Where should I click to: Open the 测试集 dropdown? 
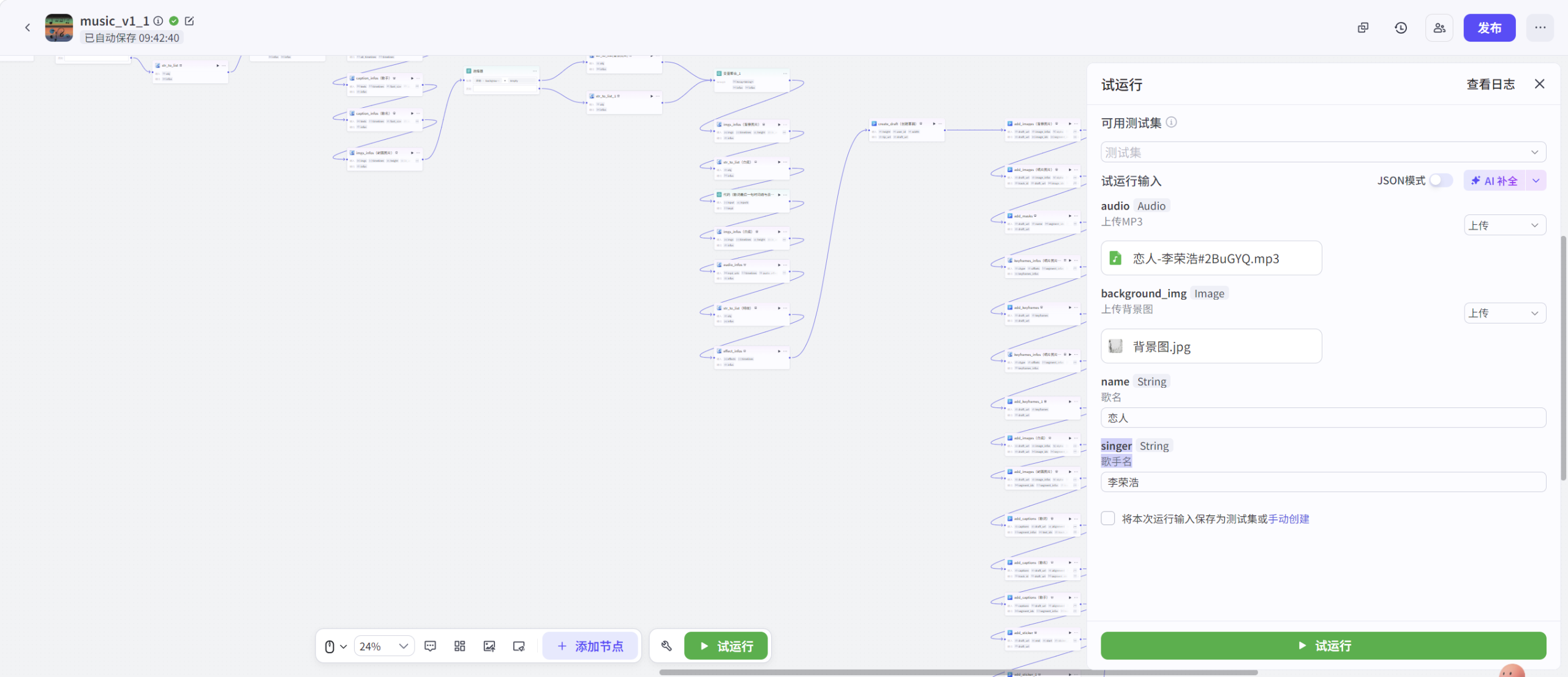pyautogui.click(x=1323, y=152)
